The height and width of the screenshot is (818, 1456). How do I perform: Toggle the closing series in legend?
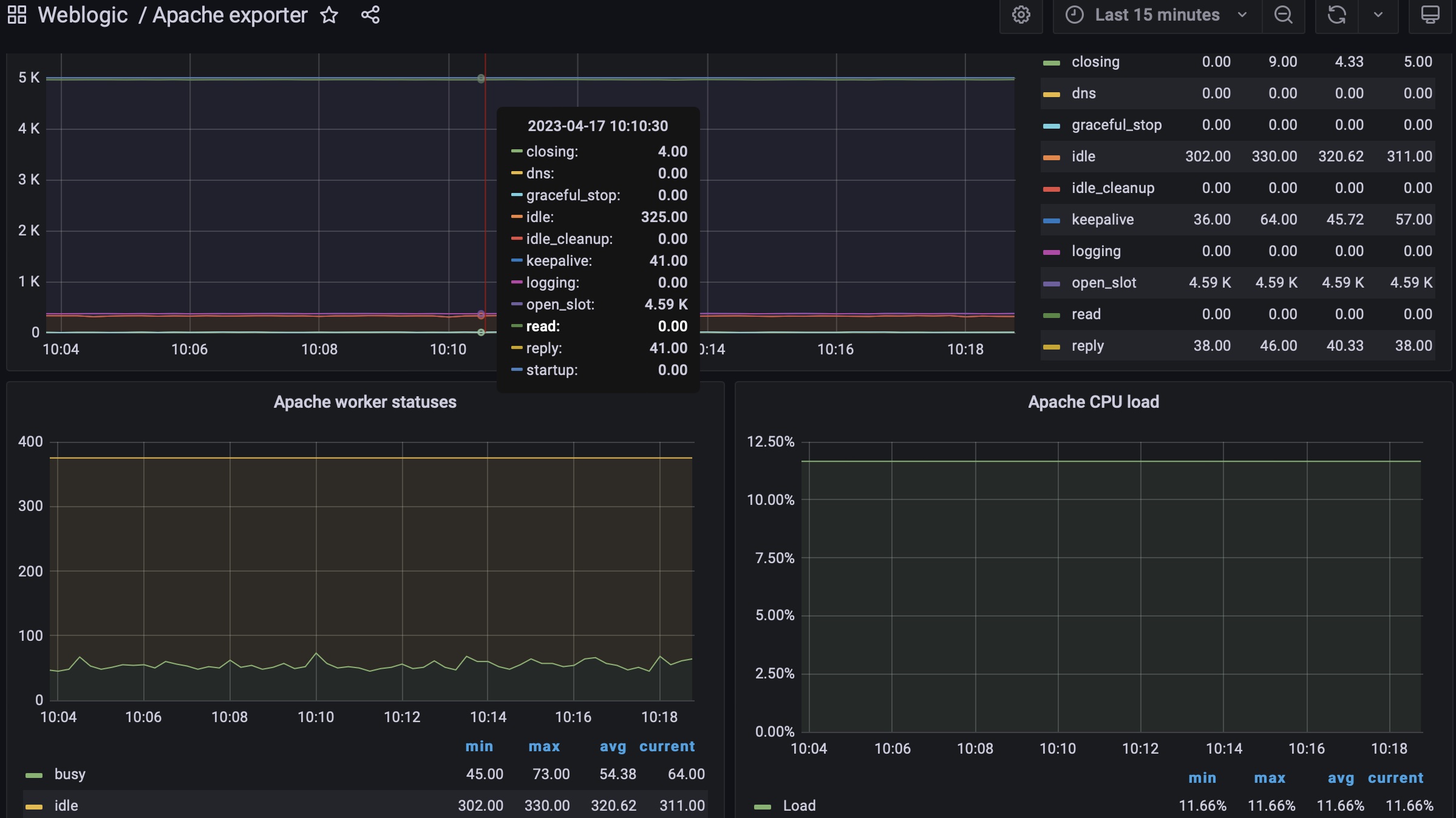(1095, 62)
